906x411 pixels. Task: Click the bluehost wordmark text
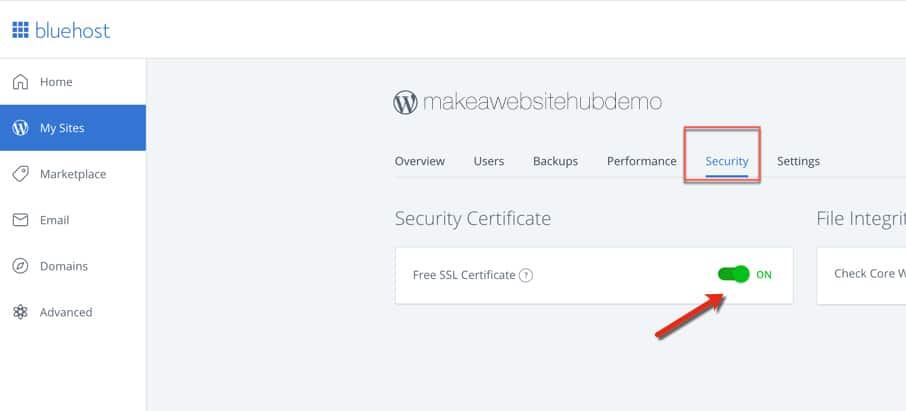pos(72,30)
